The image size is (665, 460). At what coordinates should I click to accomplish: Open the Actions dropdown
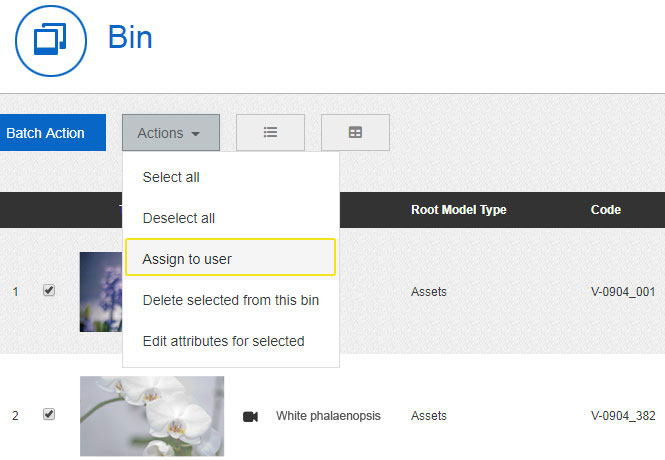[x=170, y=133]
